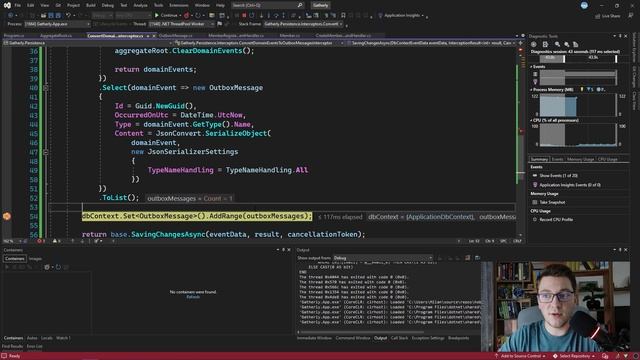Click the Hot Reload flame icon

[x=187, y=16]
